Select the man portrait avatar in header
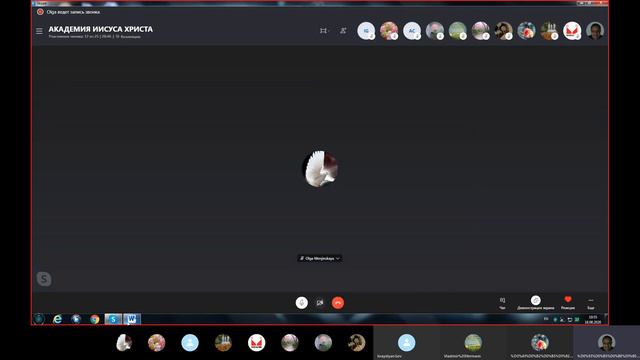This screenshot has width=640, height=360. (595, 31)
